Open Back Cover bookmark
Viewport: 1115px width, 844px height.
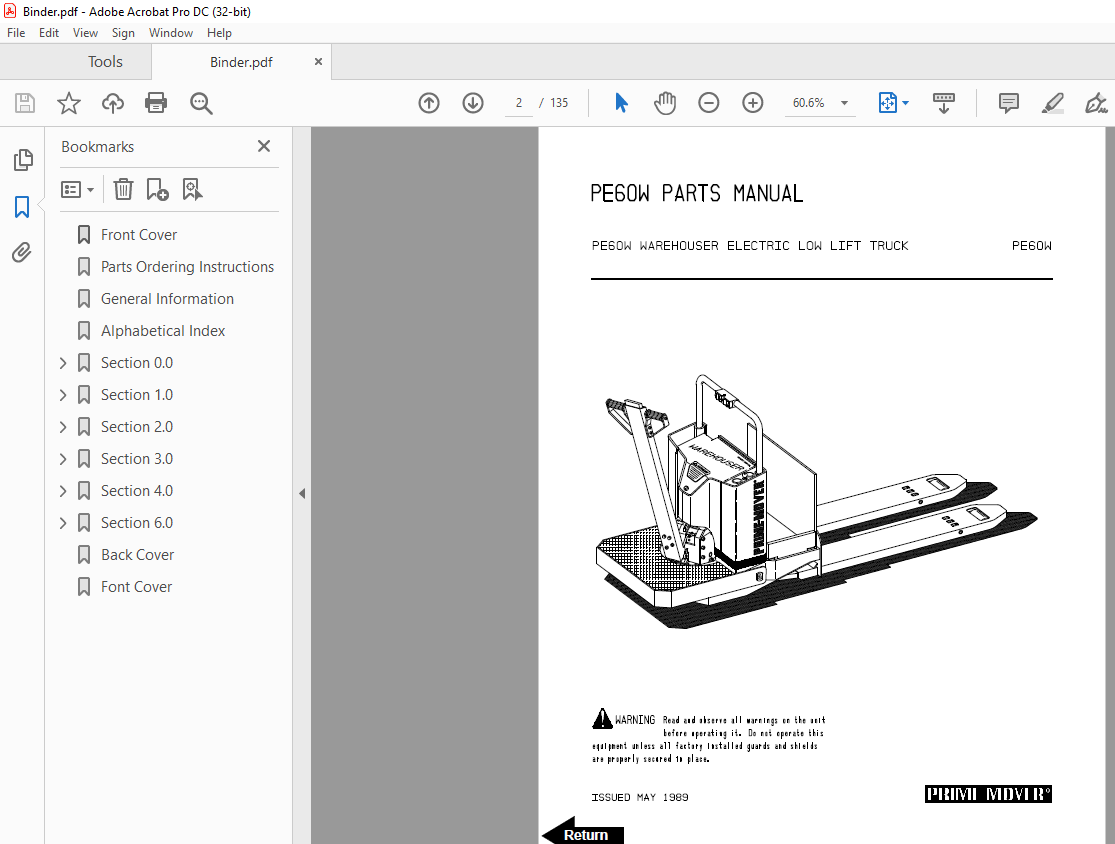(137, 555)
